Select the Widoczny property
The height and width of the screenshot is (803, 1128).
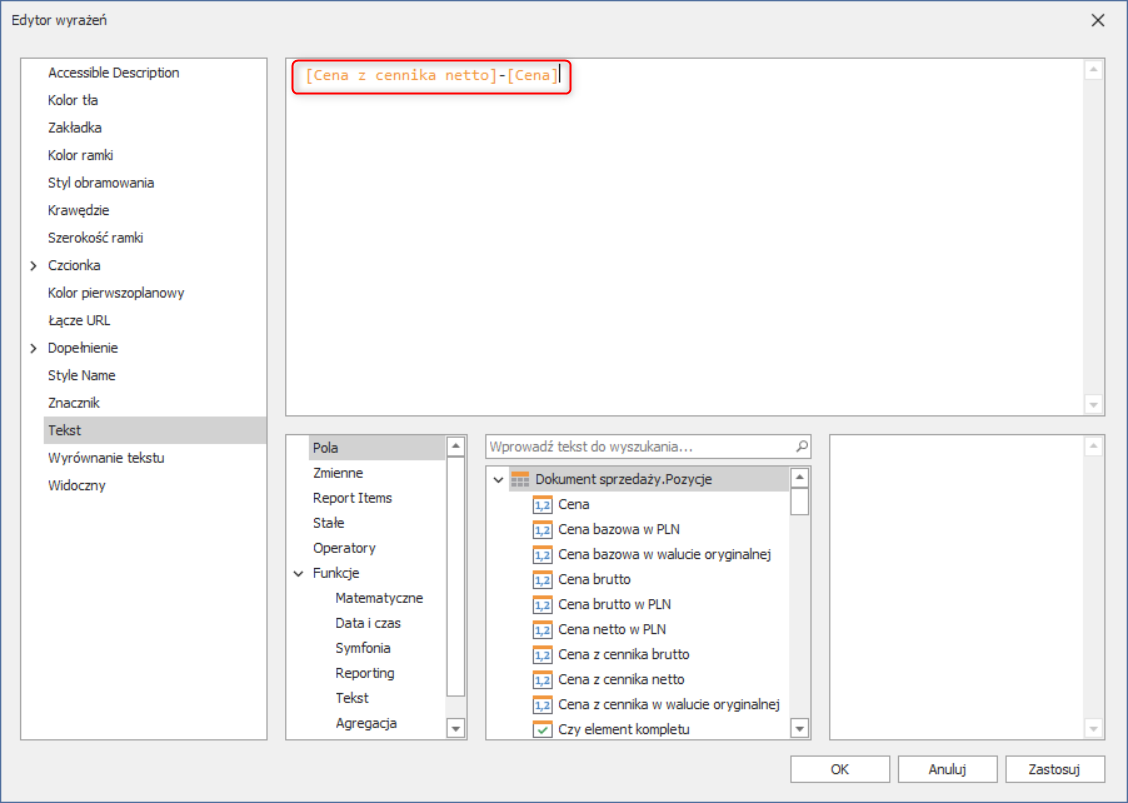(76, 486)
